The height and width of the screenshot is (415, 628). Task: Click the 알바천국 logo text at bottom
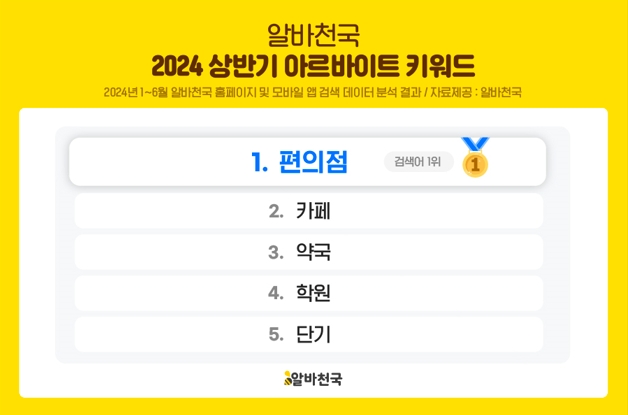(x=319, y=379)
